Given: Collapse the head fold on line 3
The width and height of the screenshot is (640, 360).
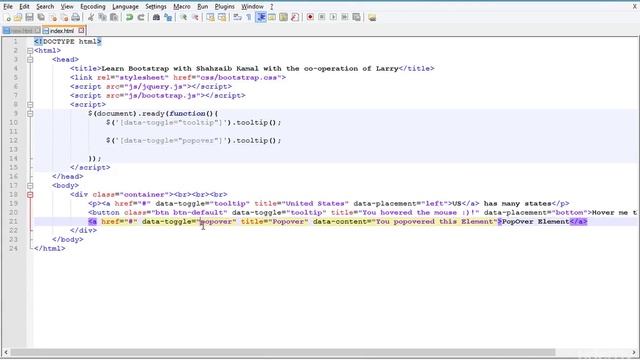Looking at the screenshot, I should [30, 60].
